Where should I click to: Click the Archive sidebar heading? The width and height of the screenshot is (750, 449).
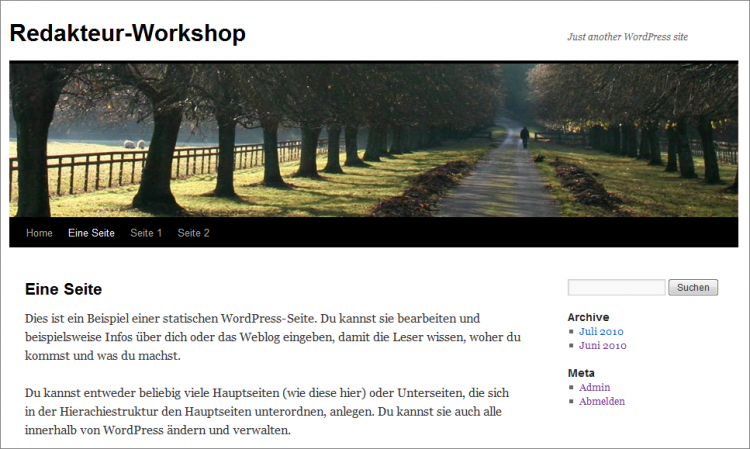point(588,317)
